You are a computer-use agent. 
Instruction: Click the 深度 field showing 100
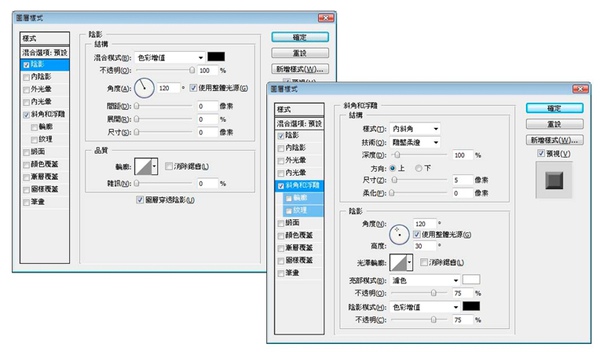click(462, 155)
